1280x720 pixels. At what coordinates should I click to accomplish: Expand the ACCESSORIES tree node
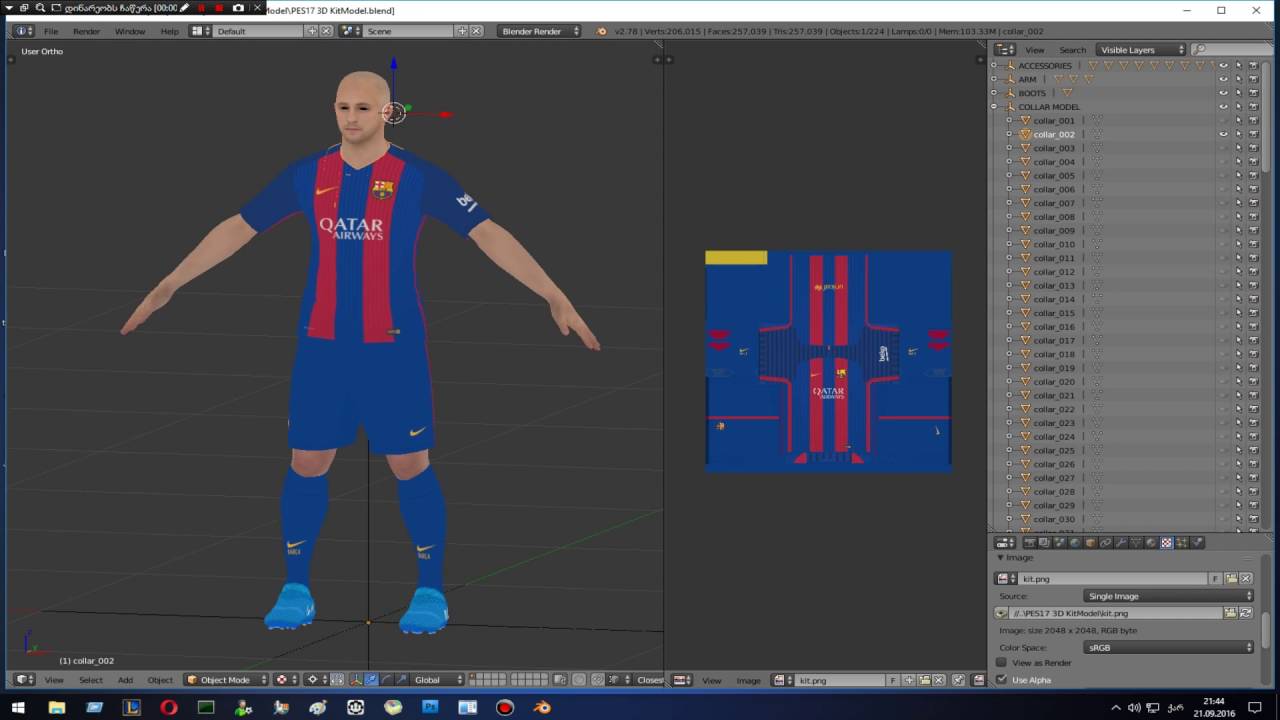click(x=994, y=66)
